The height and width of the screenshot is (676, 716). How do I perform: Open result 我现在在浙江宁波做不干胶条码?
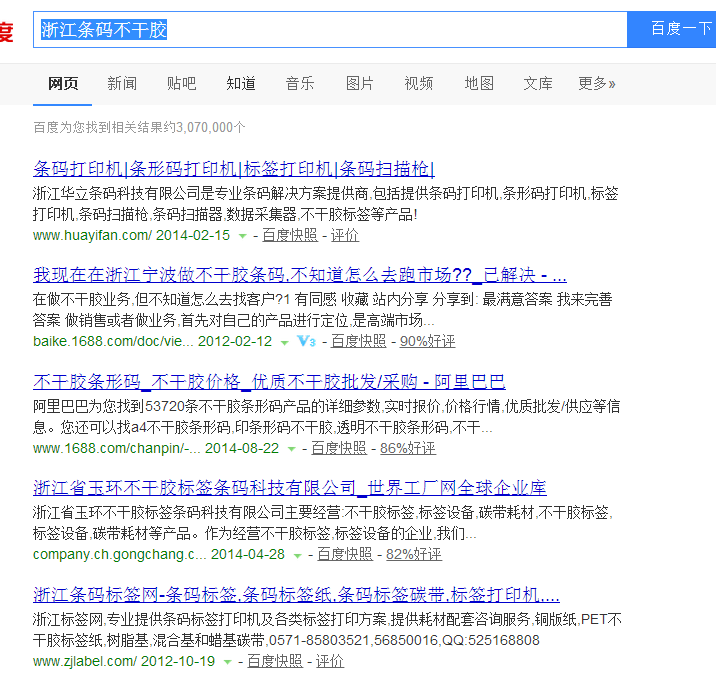[x=300, y=275]
